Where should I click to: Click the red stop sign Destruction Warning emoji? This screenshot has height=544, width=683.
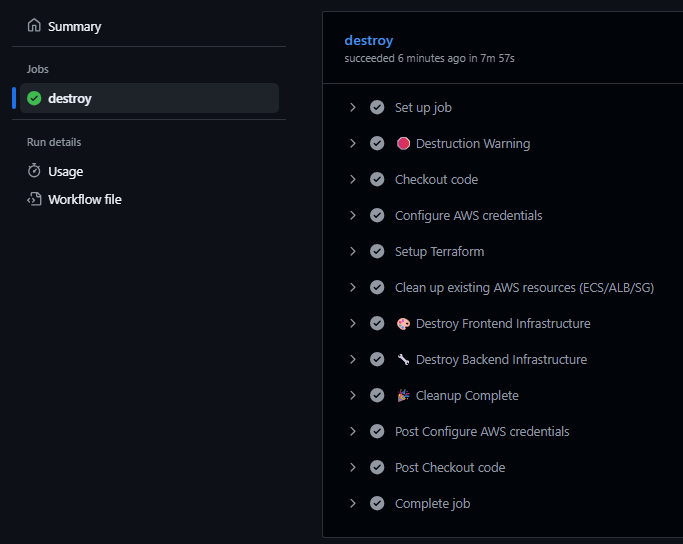(x=403, y=143)
